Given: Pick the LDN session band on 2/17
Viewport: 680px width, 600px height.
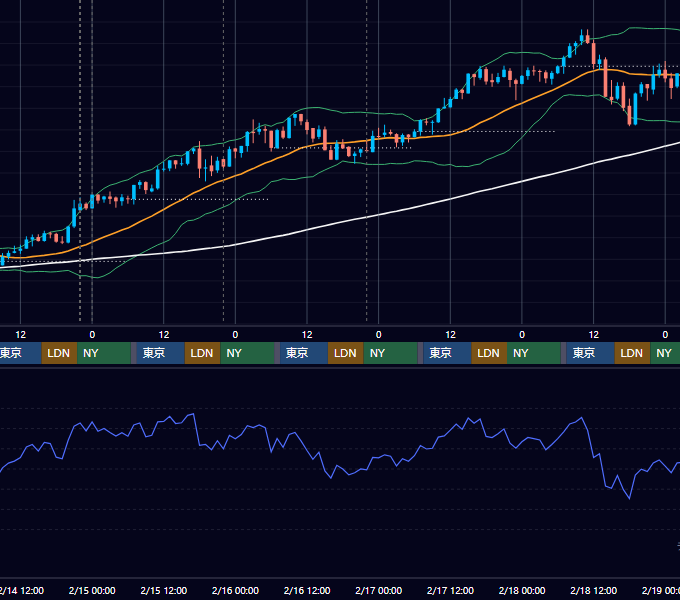Looking at the screenshot, I should [489, 353].
